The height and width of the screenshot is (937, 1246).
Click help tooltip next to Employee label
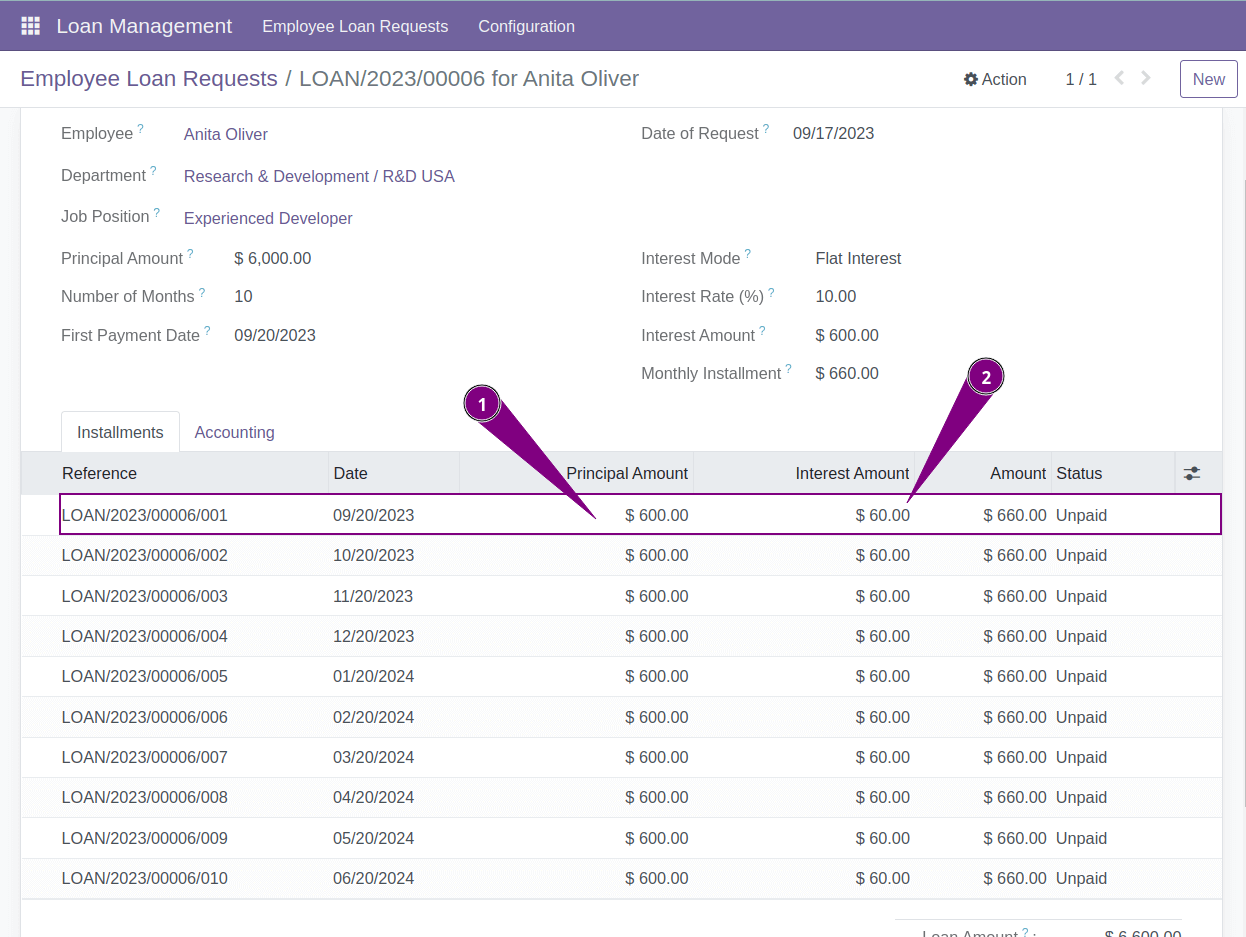[x=140, y=129]
